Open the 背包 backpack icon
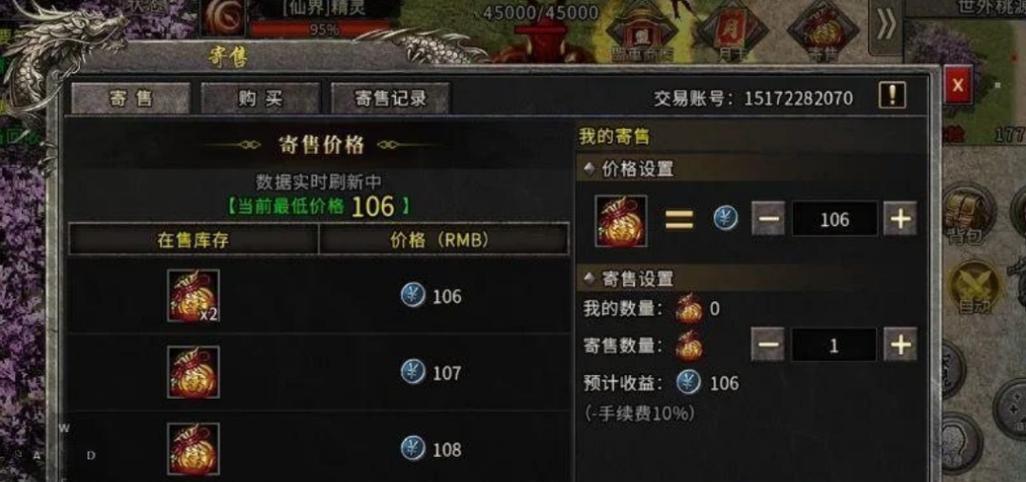Image resolution: width=1026 pixels, height=482 pixels. pos(970,215)
